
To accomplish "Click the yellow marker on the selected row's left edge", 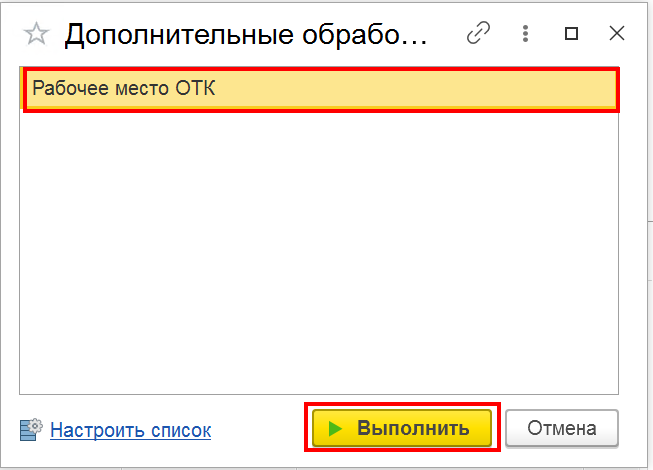I will [22, 89].
